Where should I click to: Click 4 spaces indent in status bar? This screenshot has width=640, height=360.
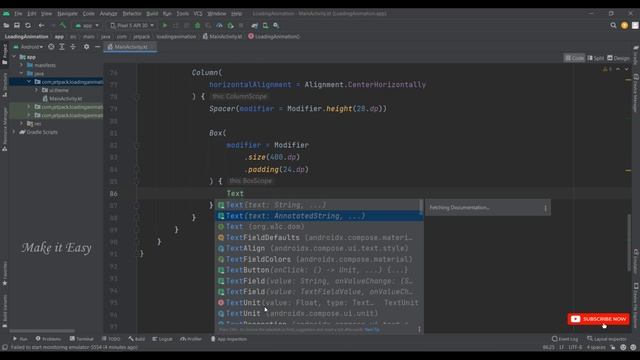(x=596, y=347)
